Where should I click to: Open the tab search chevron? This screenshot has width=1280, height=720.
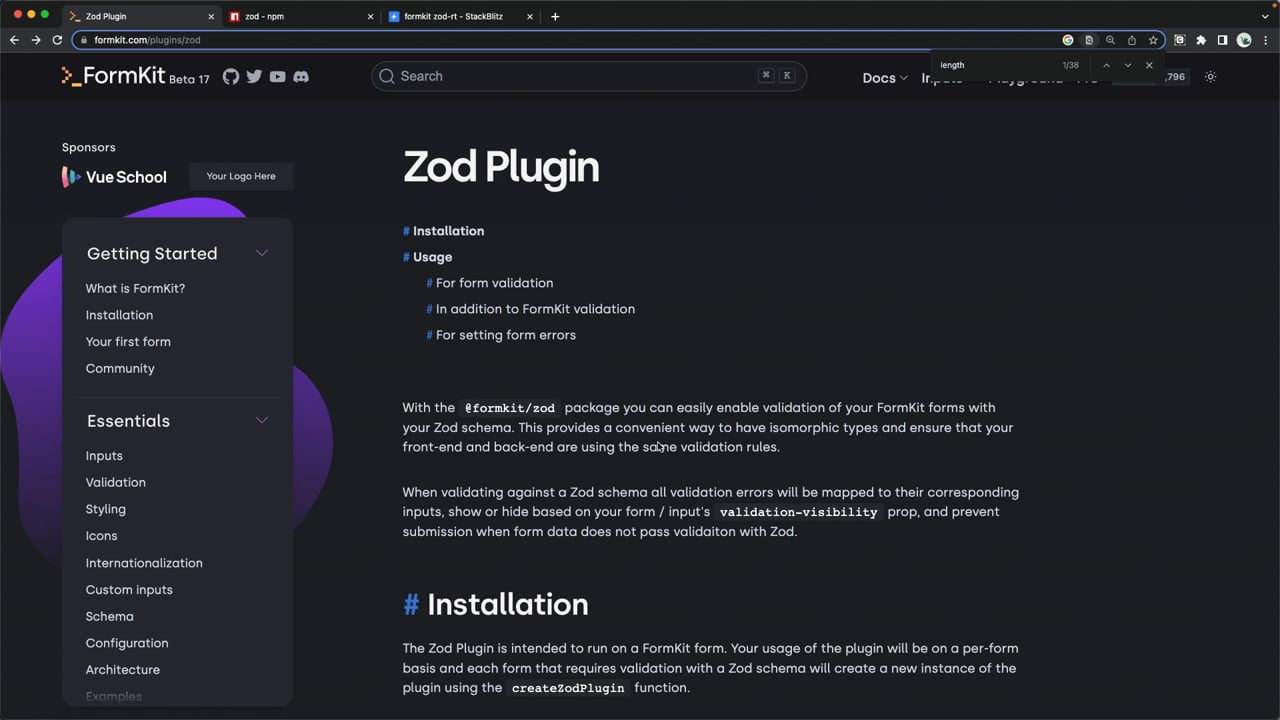[x=1265, y=16]
